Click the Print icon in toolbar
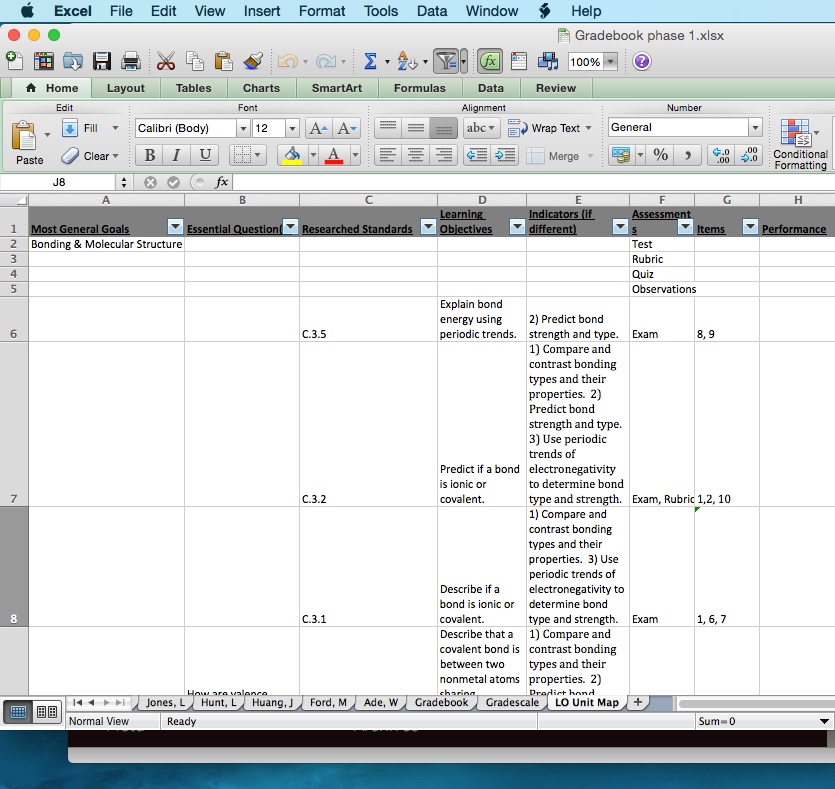The width and height of the screenshot is (835, 789). pos(130,62)
